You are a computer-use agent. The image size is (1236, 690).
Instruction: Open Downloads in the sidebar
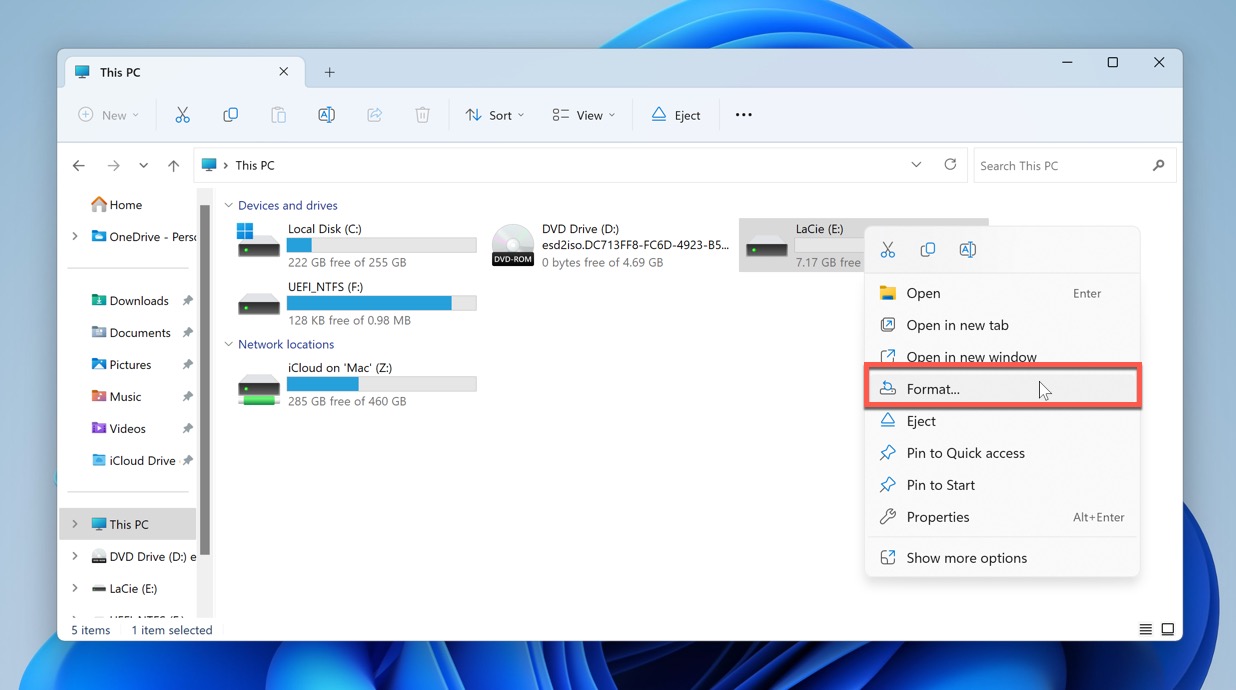tap(138, 301)
